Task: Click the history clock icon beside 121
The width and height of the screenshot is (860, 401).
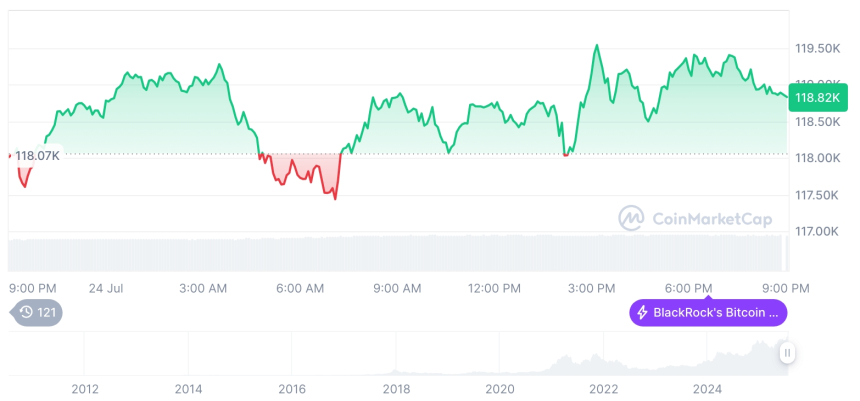Action: coord(27,313)
